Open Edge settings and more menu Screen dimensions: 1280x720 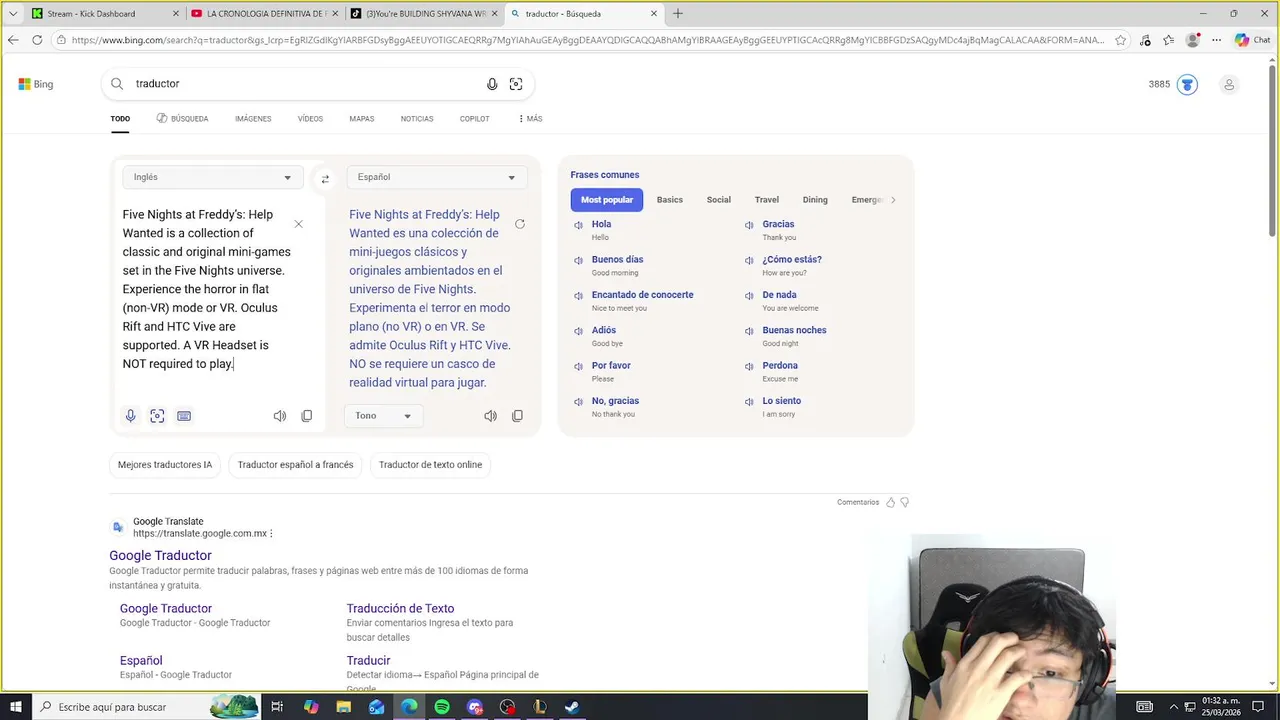pos(1214,40)
